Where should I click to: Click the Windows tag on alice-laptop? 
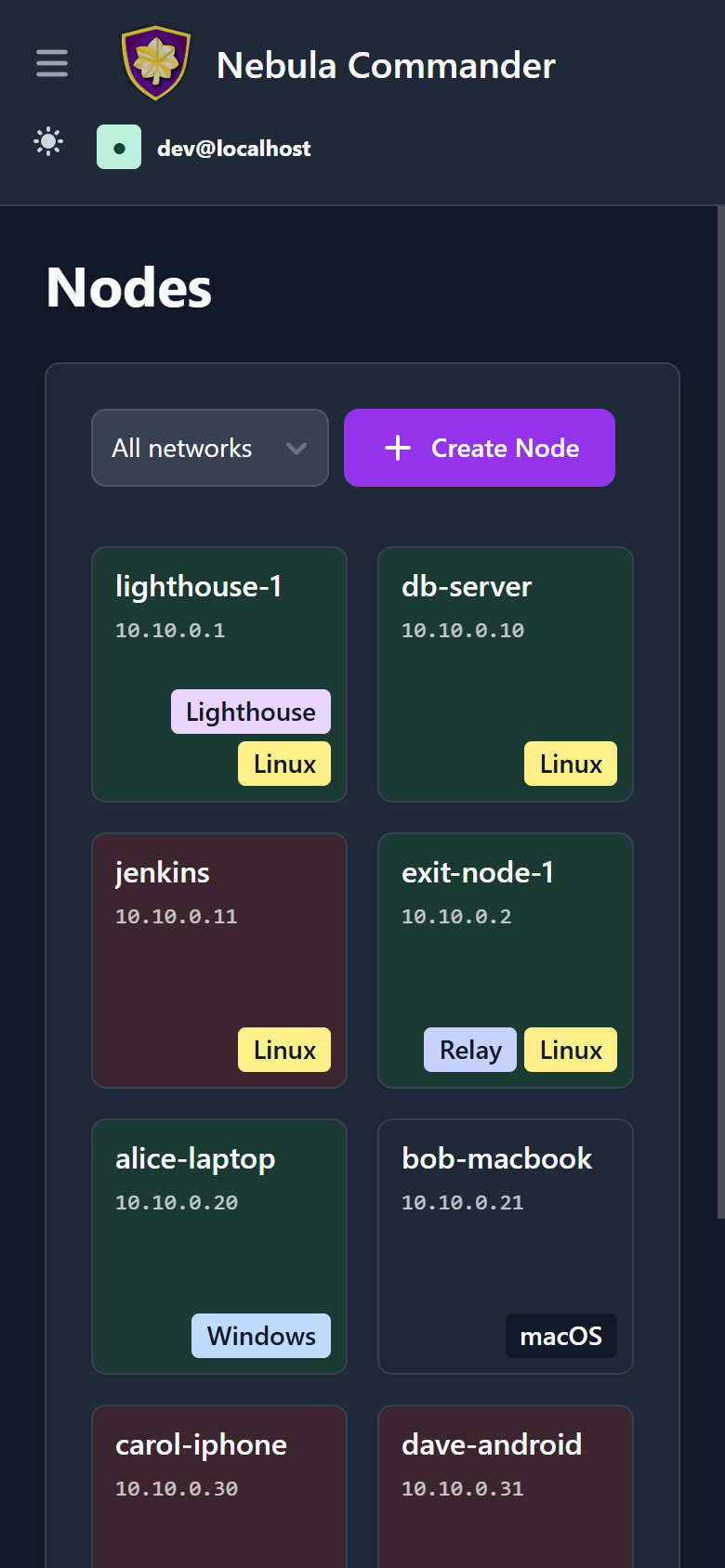261,1336
